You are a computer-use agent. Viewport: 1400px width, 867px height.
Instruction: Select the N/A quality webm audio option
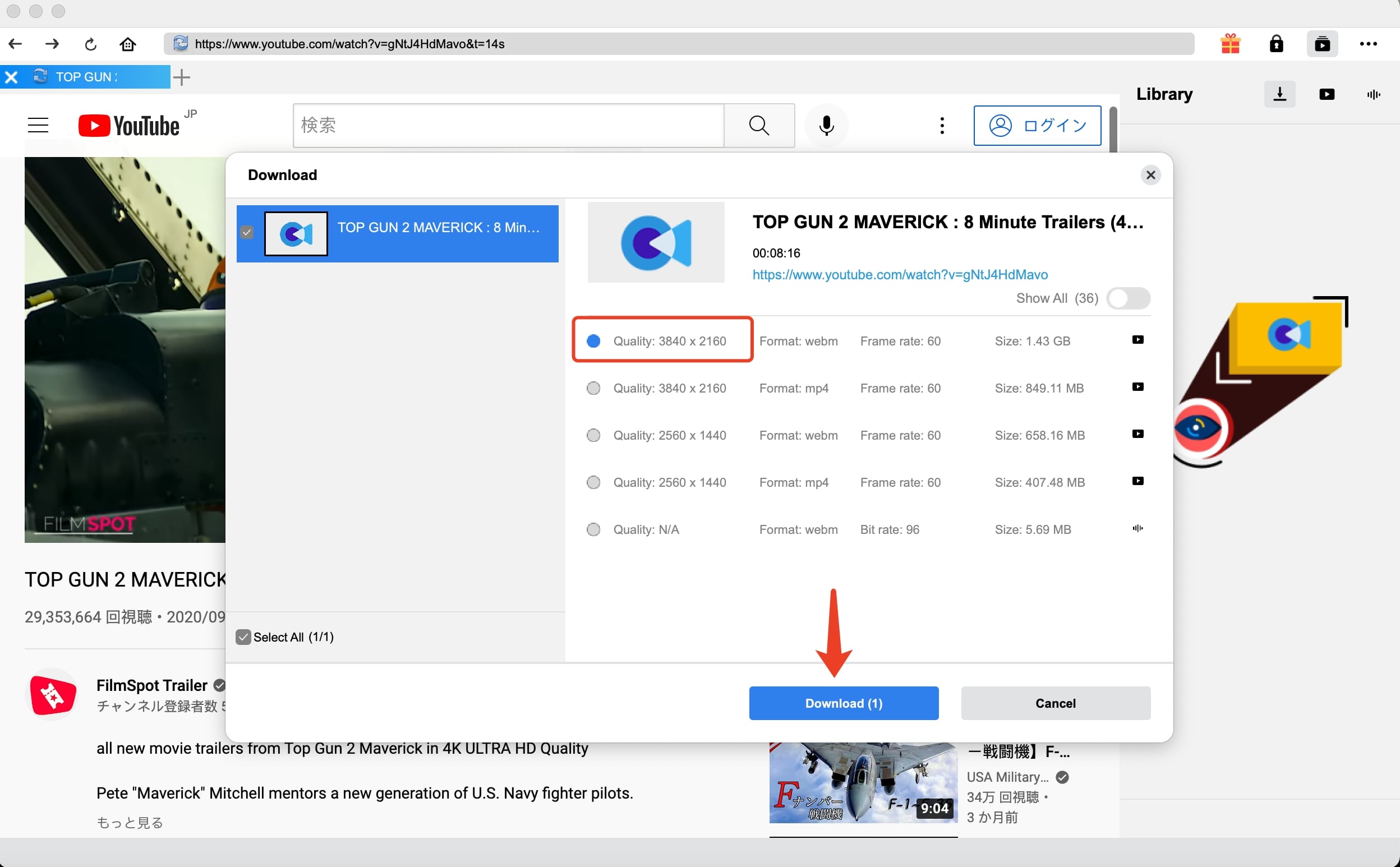point(593,529)
